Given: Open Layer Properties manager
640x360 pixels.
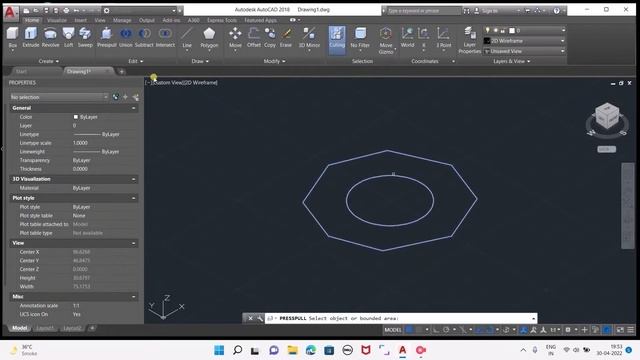Looking at the screenshot, I should (x=469, y=40).
